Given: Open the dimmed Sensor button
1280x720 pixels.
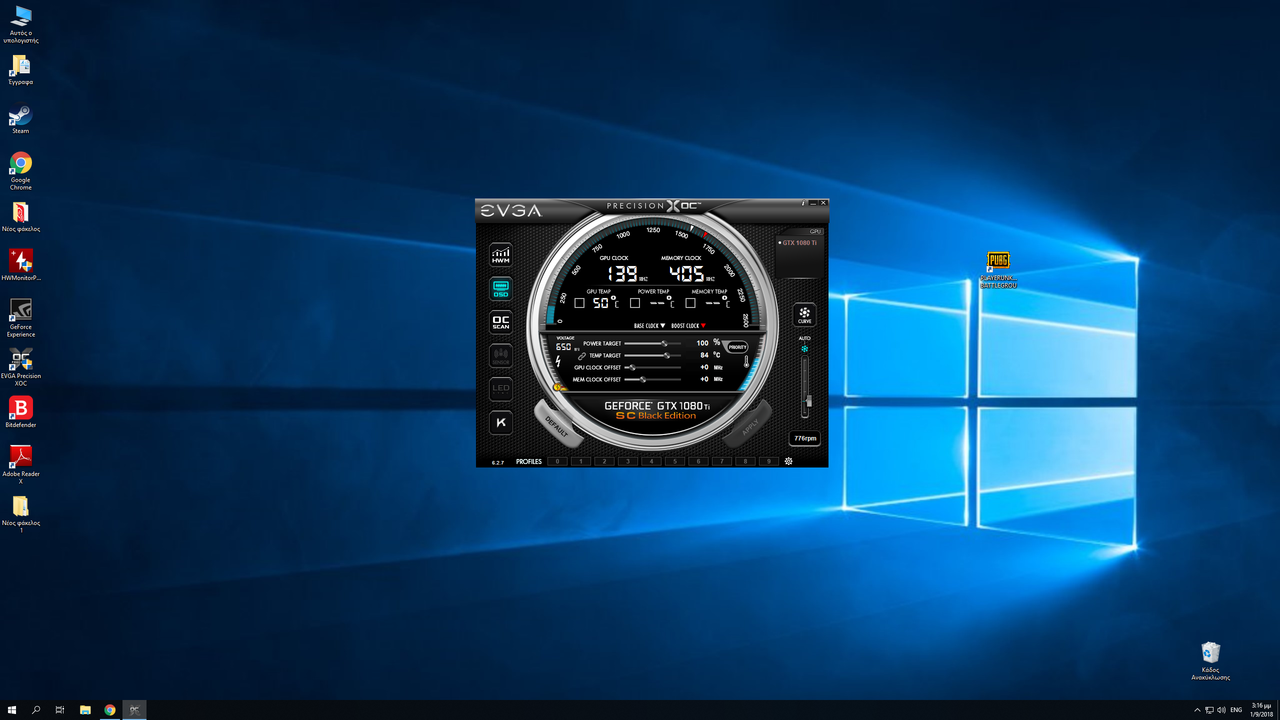Looking at the screenshot, I should 501,355.
